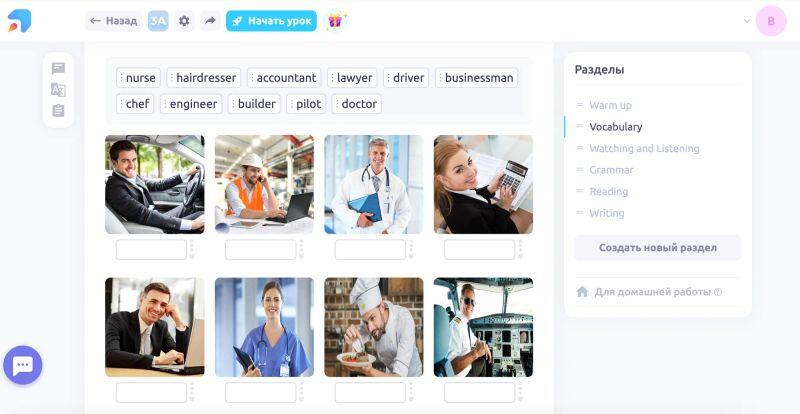Open the translate icon in left sidebar

(58, 90)
